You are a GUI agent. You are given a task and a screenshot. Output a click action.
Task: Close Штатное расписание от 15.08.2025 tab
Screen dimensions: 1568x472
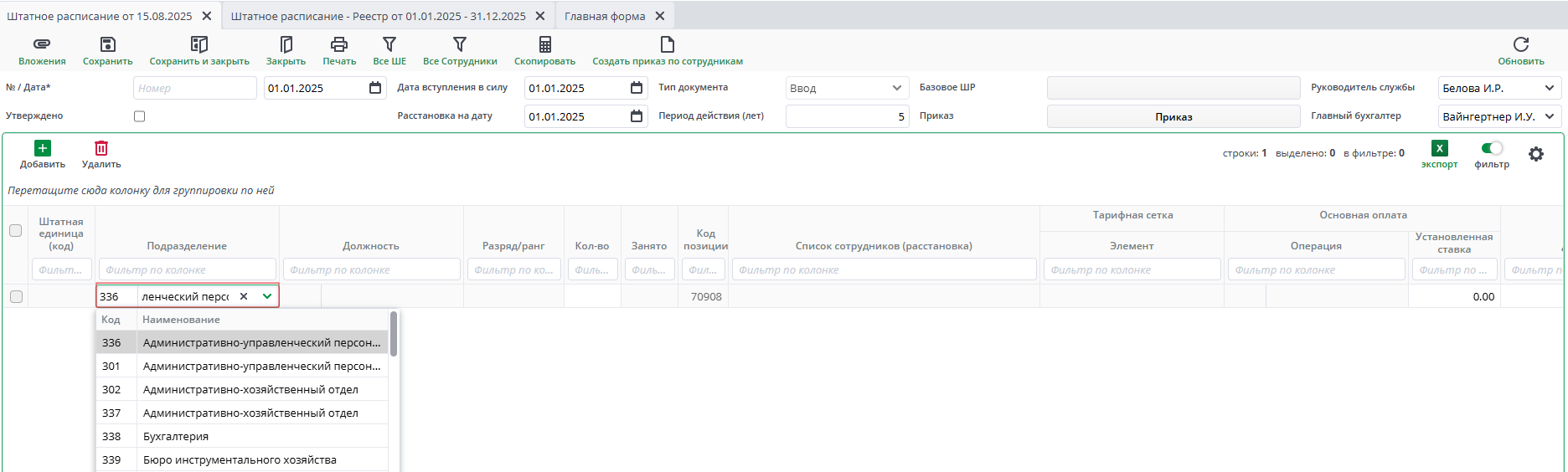[x=207, y=16]
